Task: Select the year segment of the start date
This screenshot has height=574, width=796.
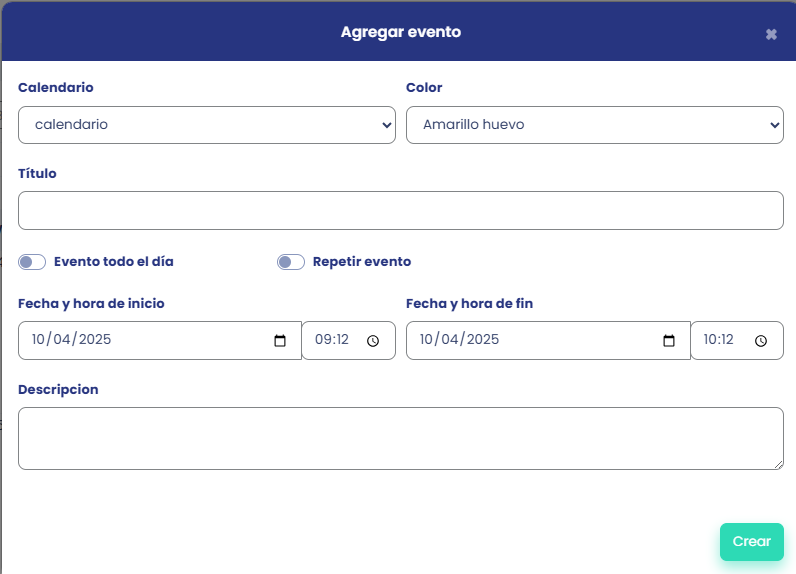Action: 95,340
